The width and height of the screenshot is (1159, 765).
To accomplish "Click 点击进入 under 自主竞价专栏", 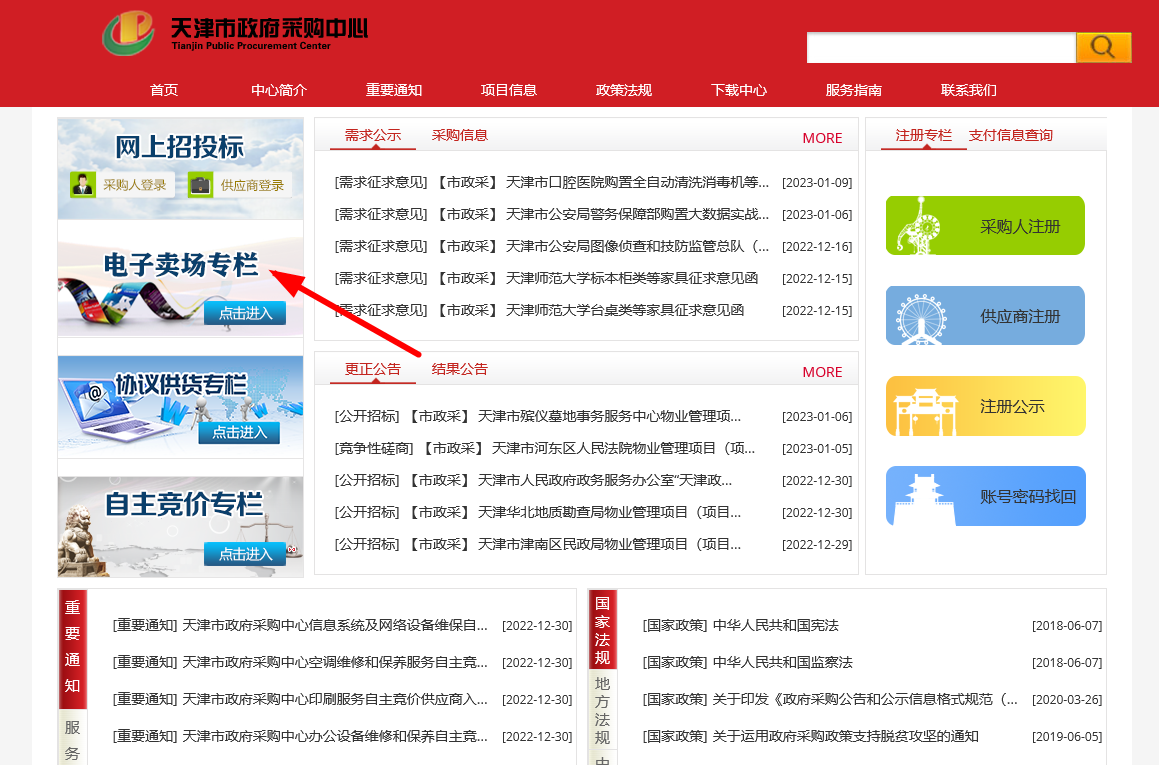I will click(244, 553).
